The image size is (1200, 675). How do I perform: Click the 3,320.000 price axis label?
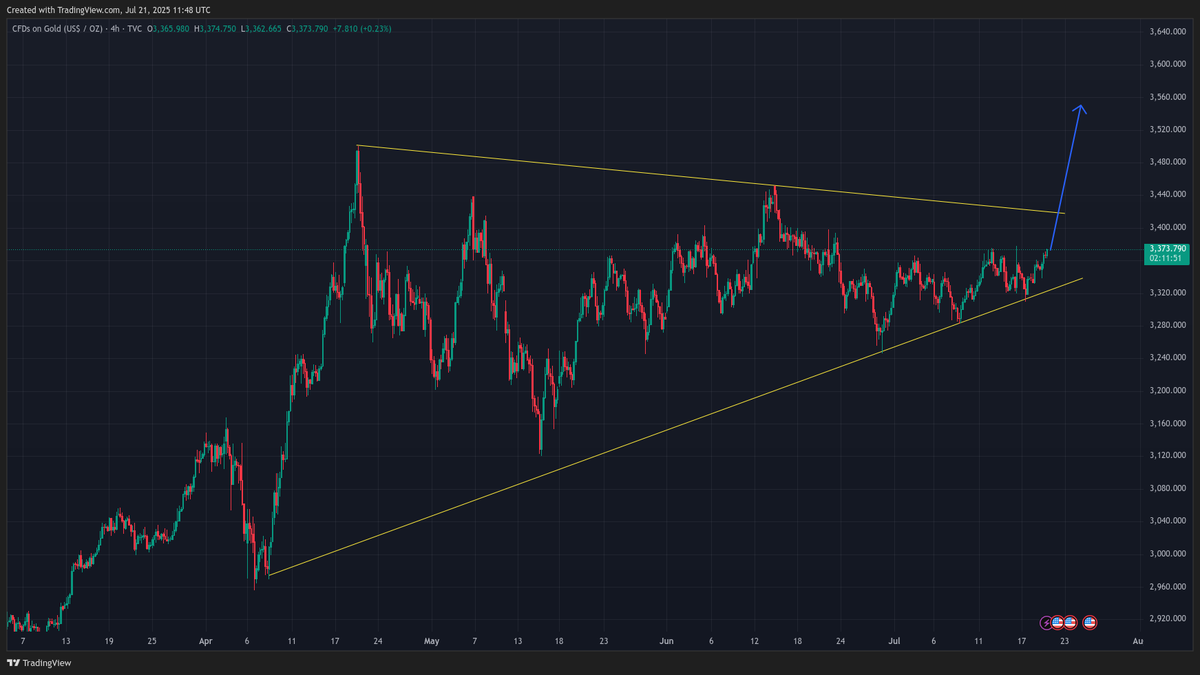pos(1168,292)
